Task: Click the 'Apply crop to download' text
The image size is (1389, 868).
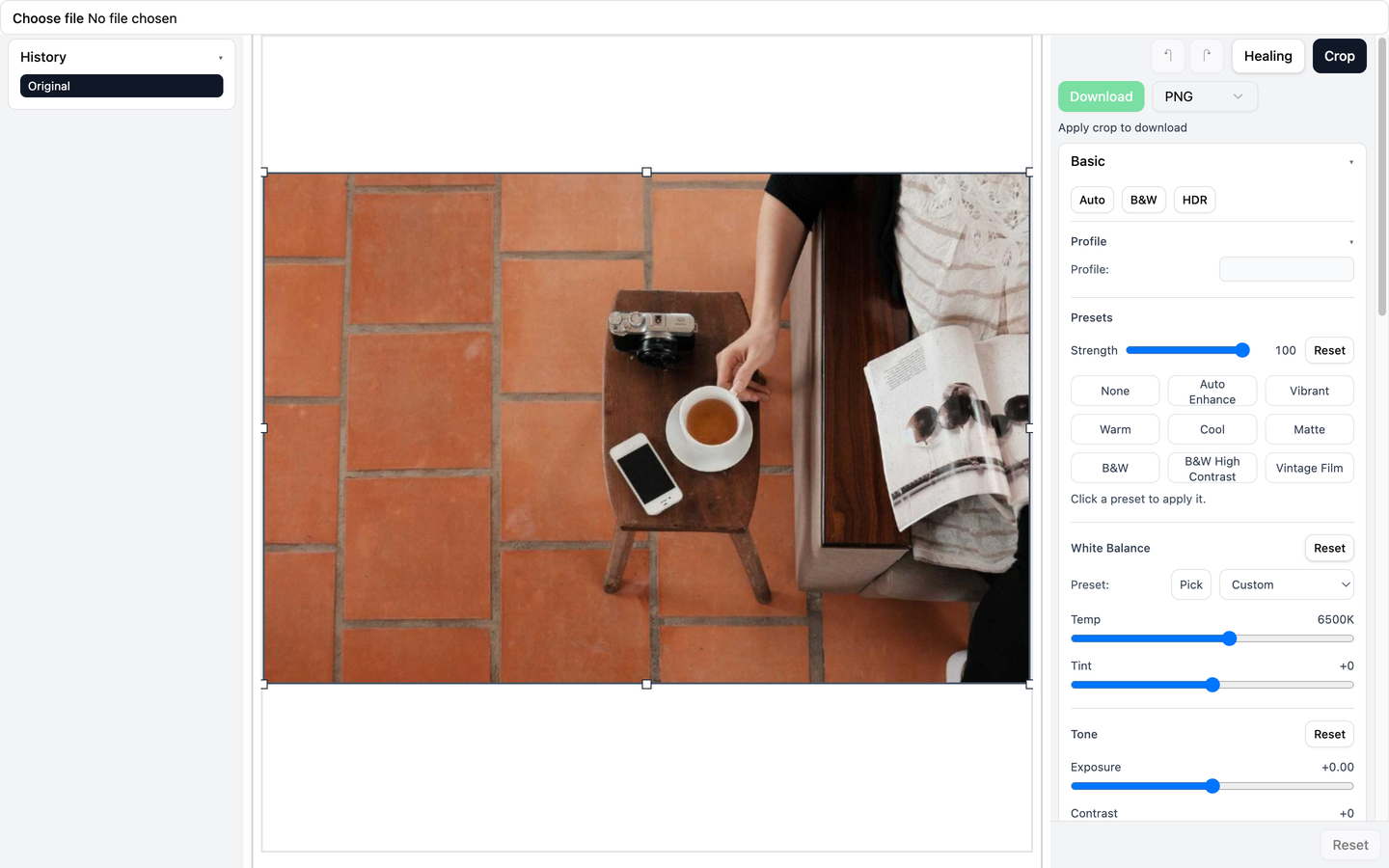Action: (x=1122, y=127)
